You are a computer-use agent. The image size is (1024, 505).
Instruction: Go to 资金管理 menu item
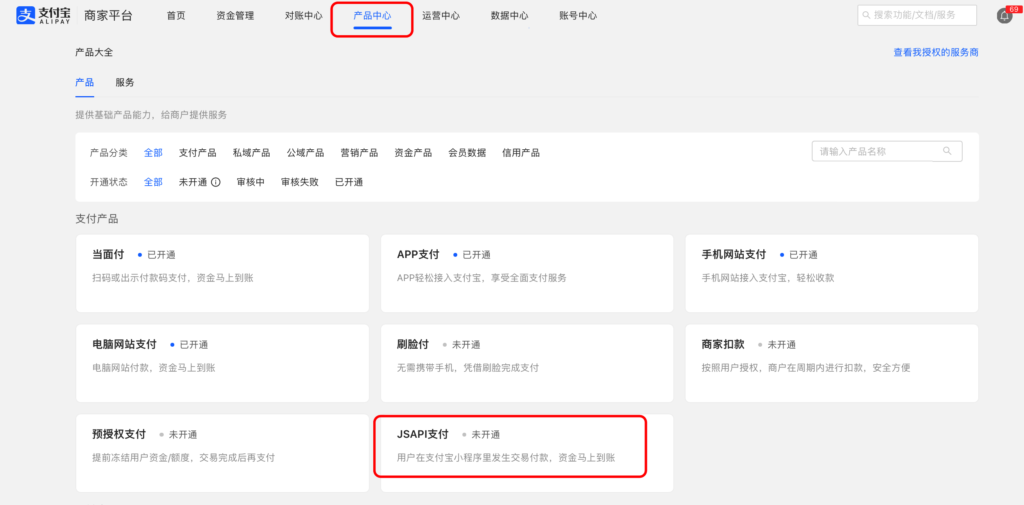click(x=235, y=16)
